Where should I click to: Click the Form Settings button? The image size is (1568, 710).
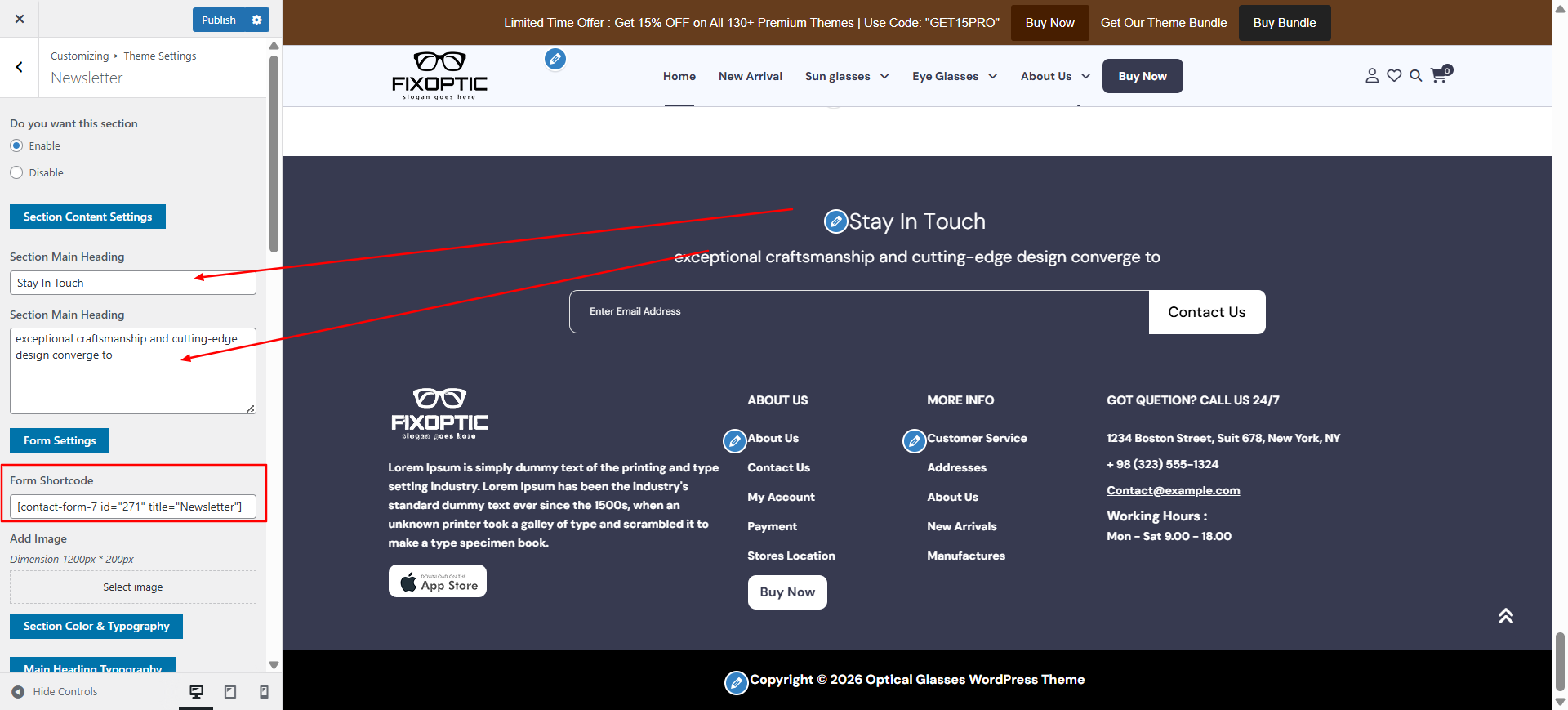[x=60, y=440]
